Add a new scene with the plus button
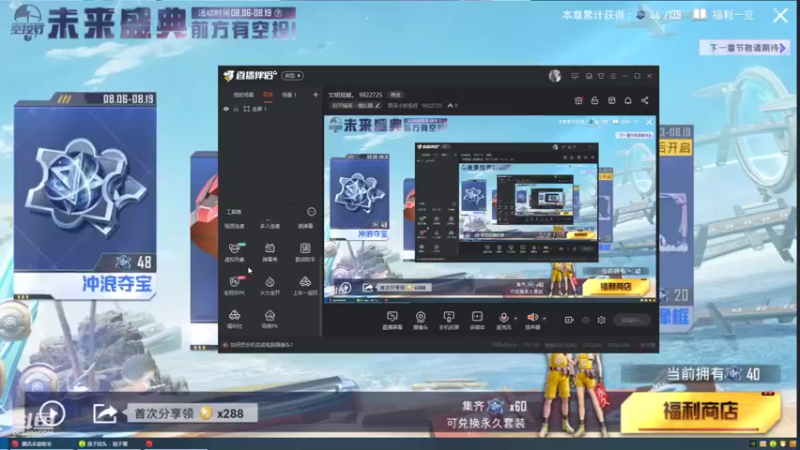The image size is (800, 450). (x=315, y=95)
